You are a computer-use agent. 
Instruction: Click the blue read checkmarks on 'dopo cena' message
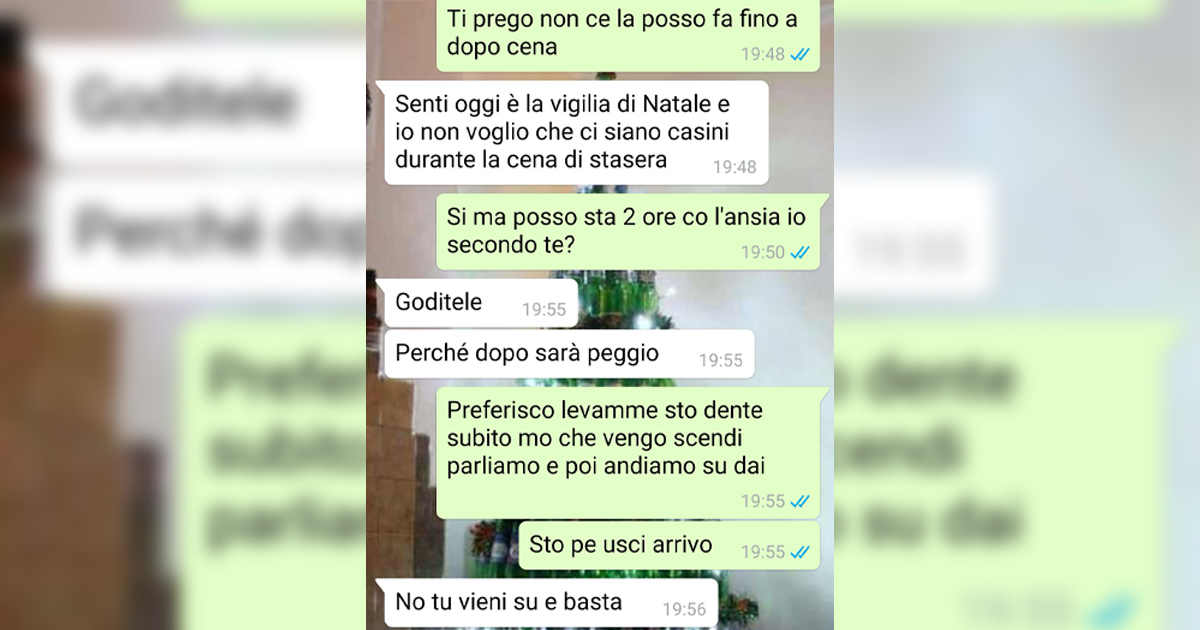coord(800,55)
